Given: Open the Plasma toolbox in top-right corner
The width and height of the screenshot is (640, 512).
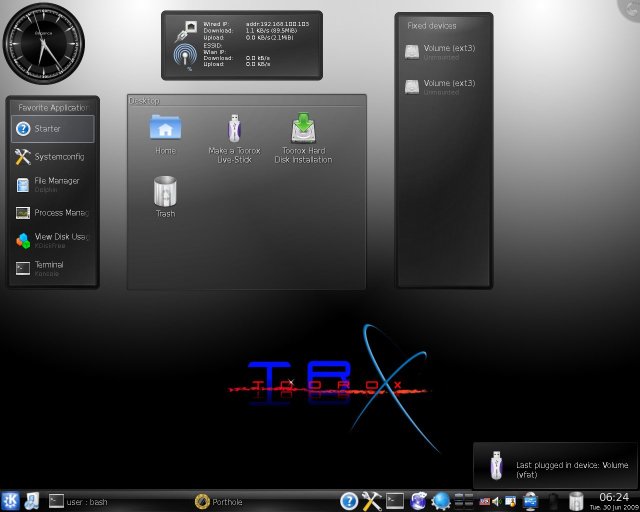Looking at the screenshot, I should [630, 8].
